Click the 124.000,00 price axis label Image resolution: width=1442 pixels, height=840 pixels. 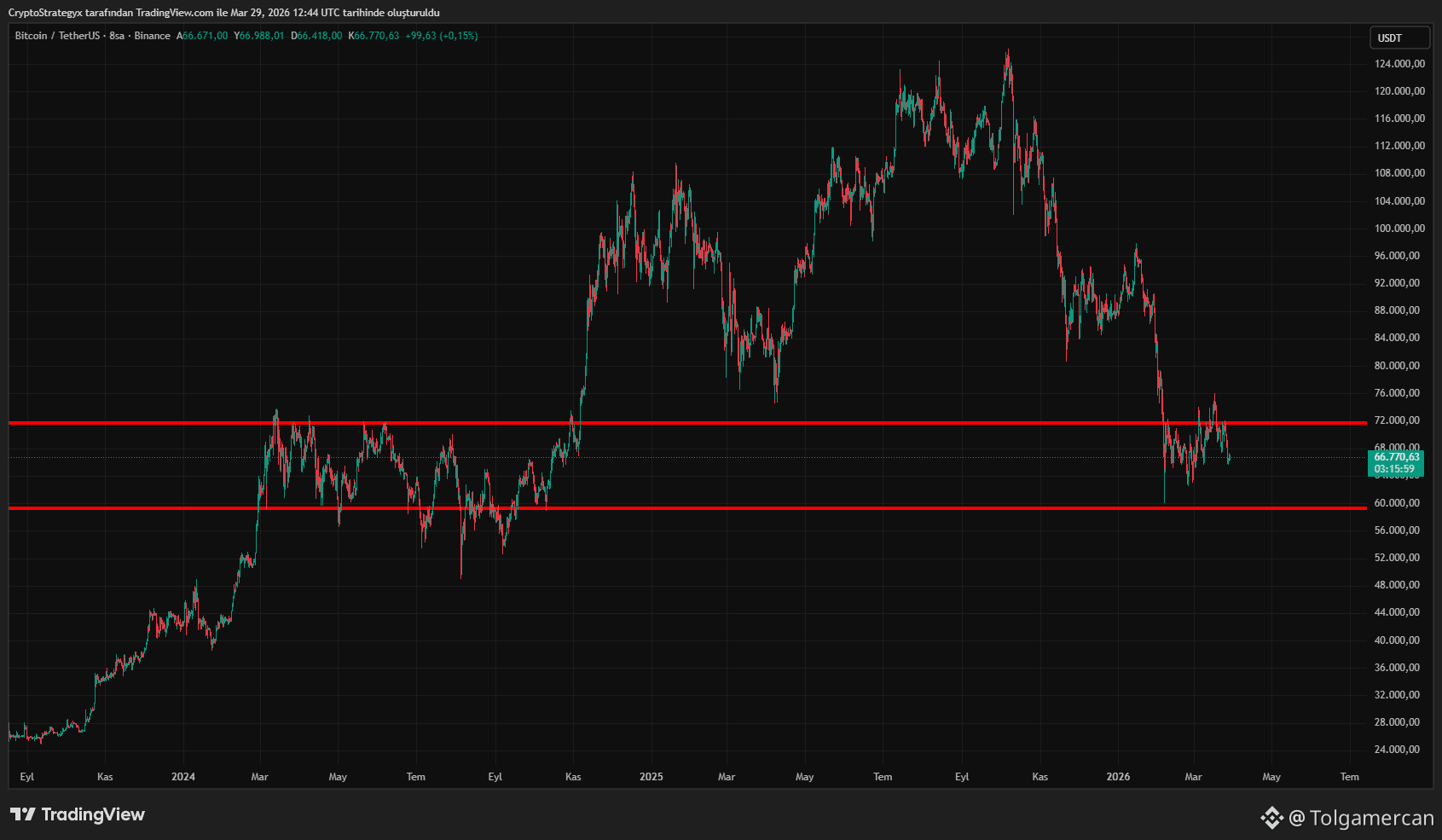tap(1399, 64)
